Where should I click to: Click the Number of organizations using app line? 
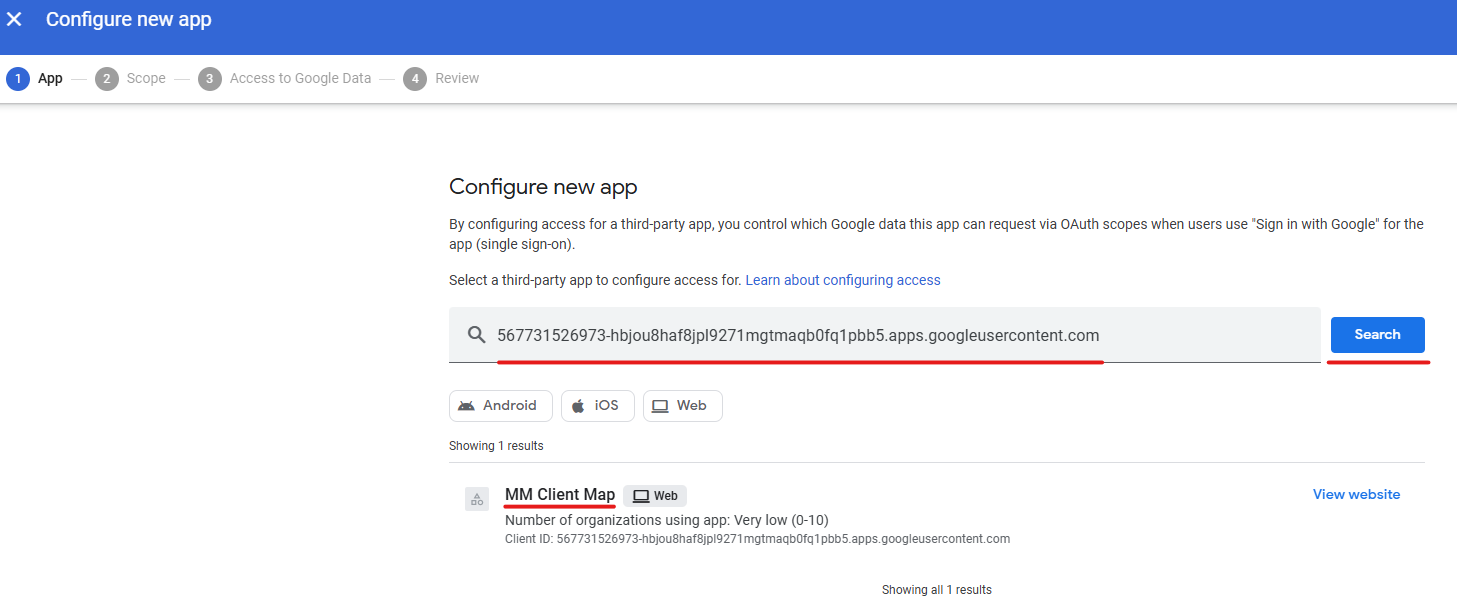[666, 520]
